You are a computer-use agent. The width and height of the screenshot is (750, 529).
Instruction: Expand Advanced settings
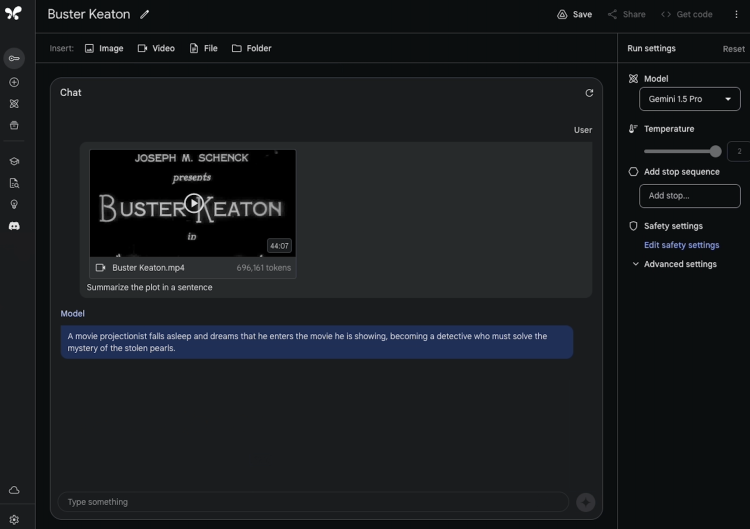click(674, 264)
